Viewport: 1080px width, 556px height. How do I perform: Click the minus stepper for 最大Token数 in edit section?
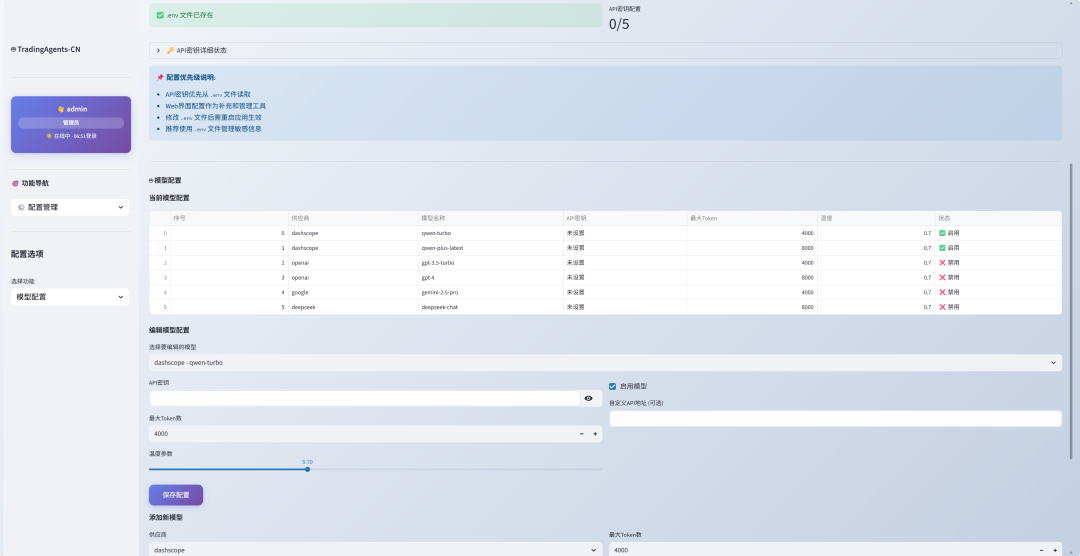[582, 434]
